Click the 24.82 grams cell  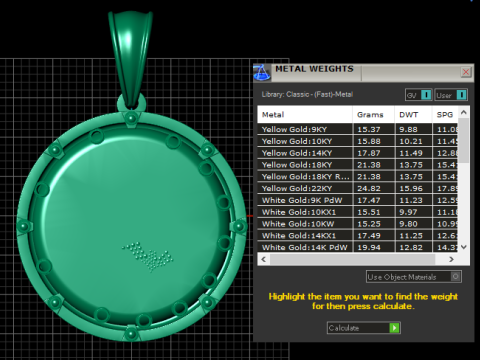374,188
